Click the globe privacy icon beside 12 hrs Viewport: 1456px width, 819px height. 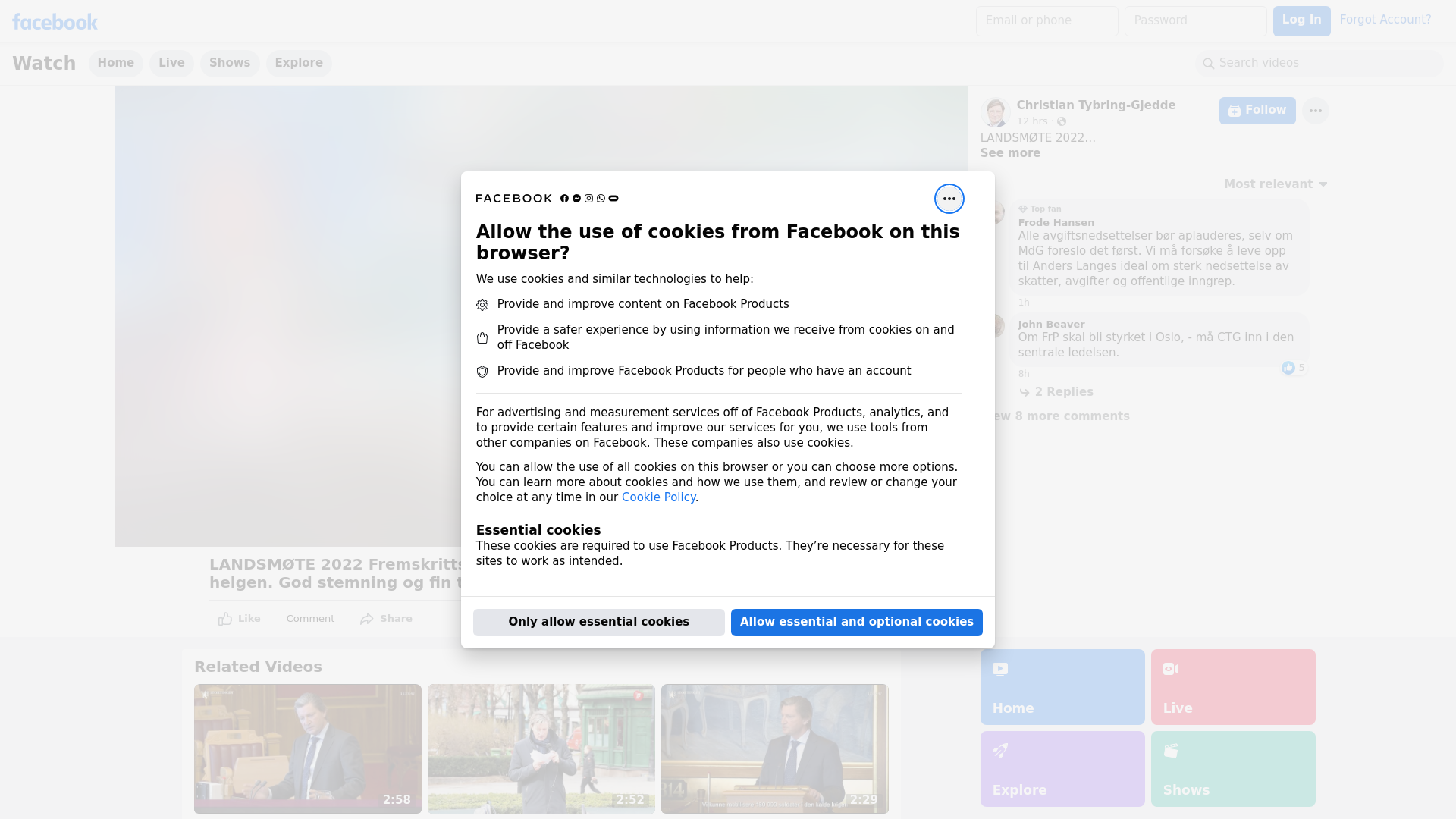[1062, 121]
